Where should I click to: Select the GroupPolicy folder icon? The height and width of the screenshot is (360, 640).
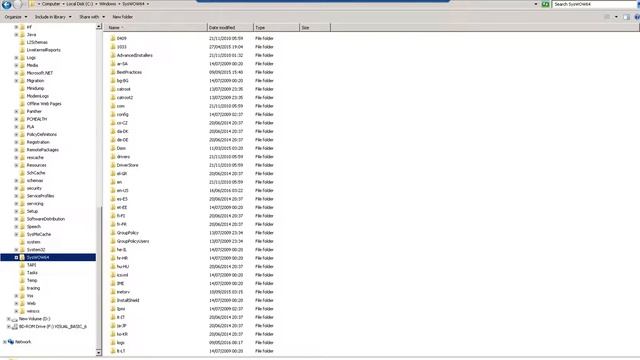tap(113, 232)
